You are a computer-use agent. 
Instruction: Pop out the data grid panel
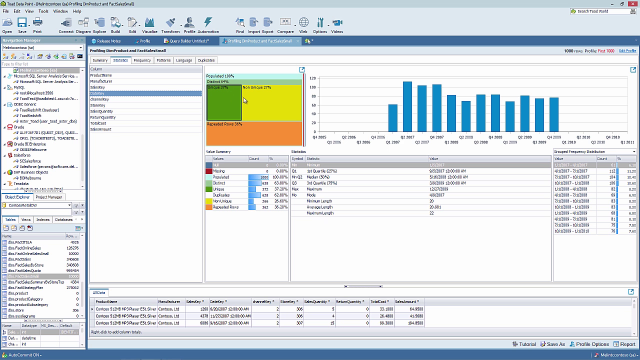pos(631,292)
